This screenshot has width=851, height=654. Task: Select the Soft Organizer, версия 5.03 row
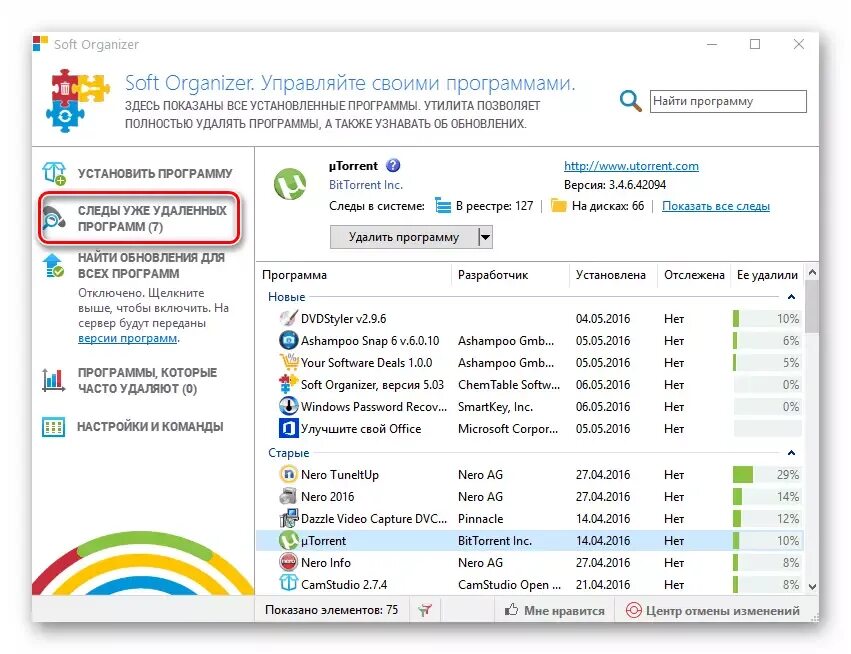click(531, 385)
